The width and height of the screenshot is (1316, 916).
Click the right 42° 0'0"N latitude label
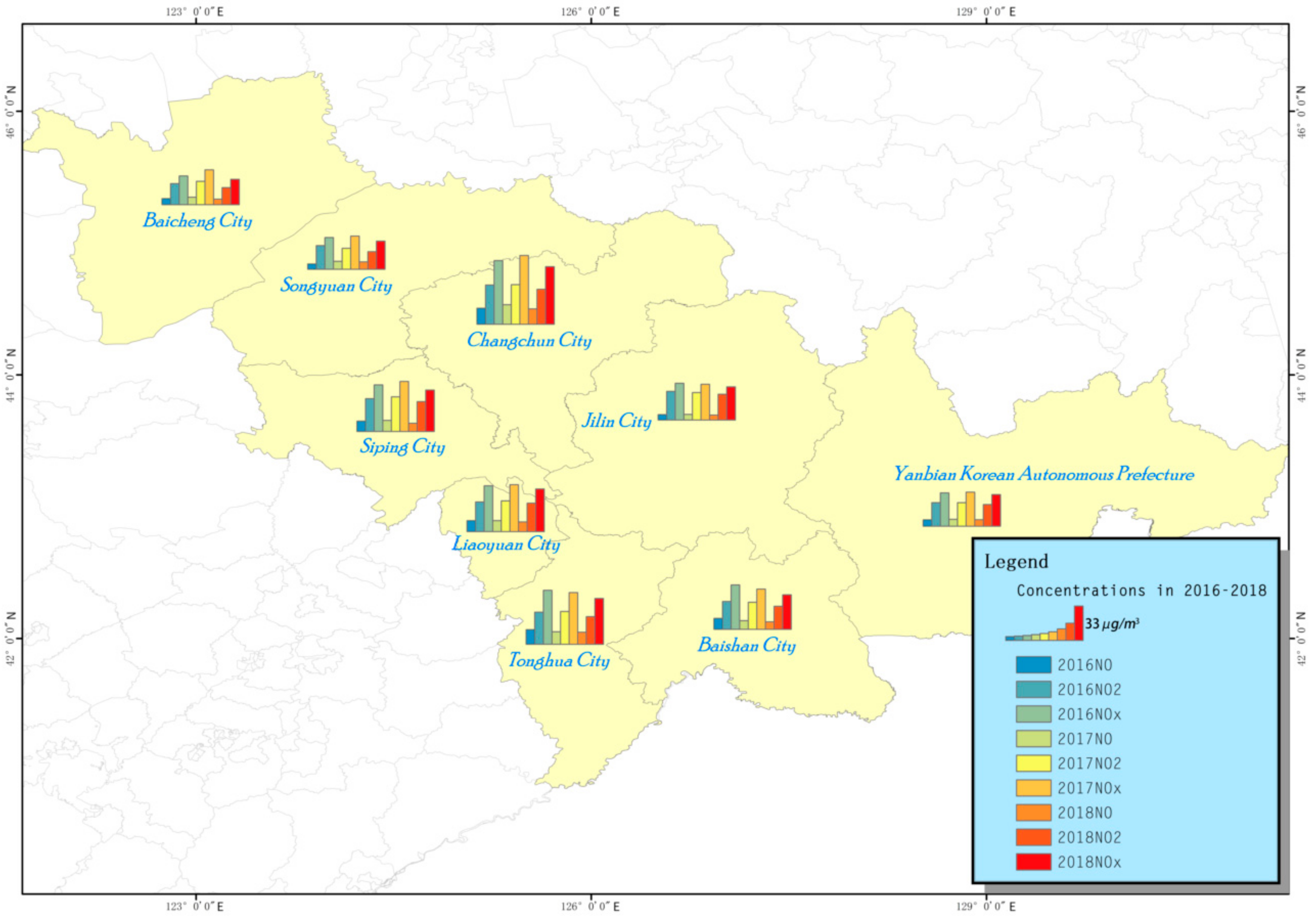point(1301,639)
